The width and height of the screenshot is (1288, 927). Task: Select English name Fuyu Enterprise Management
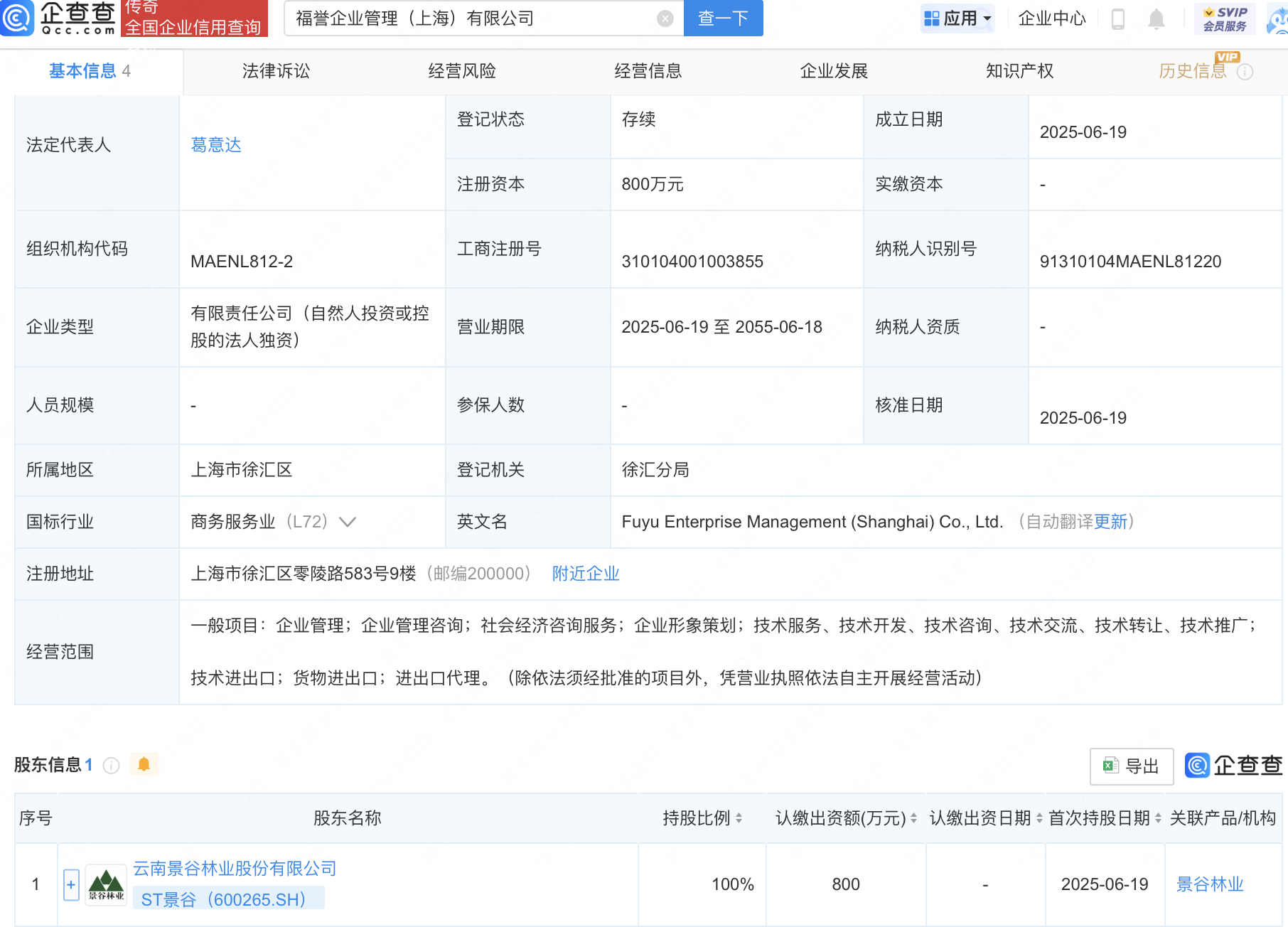[812, 522]
